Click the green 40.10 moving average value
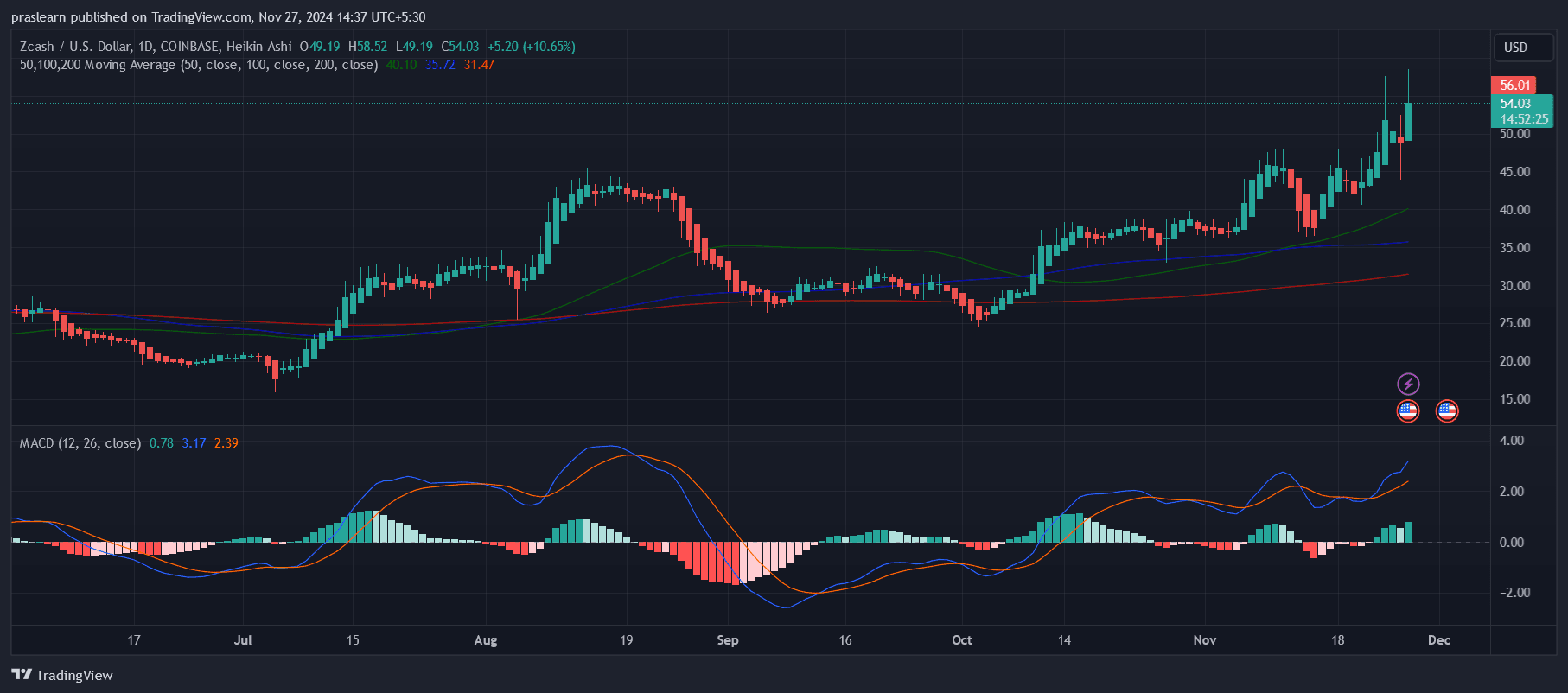This screenshot has height=693, width=1568. click(x=401, y=65)
